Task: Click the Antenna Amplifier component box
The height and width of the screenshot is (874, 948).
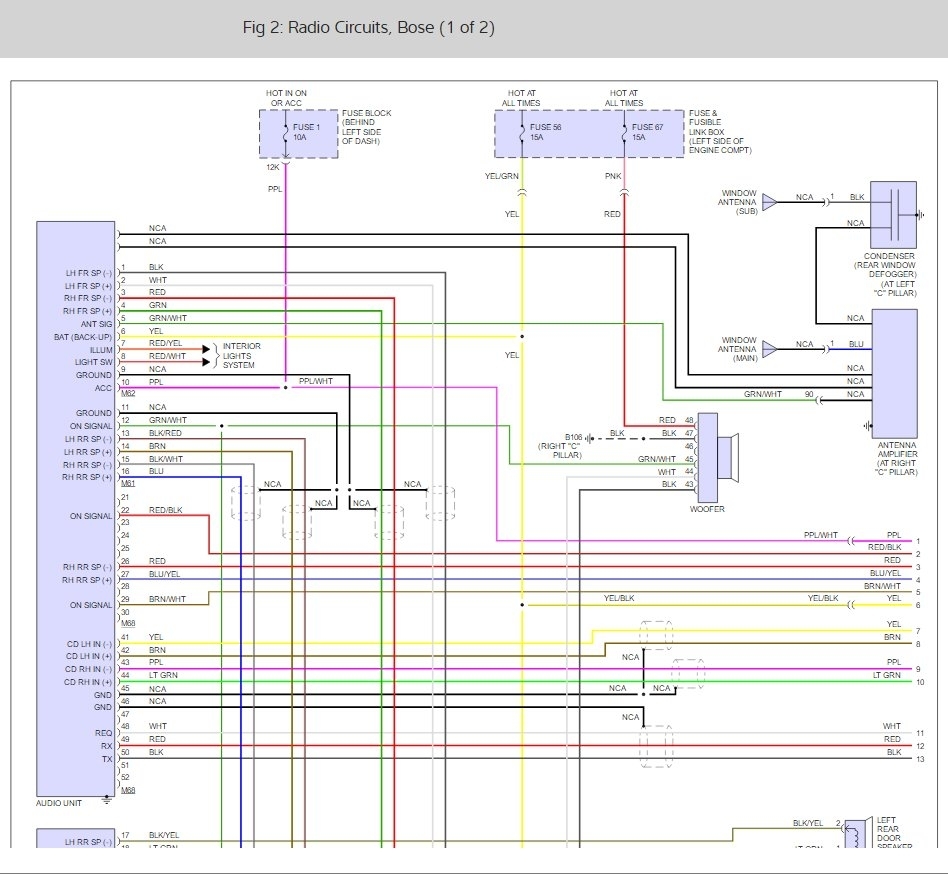Action: click(x=894, y=370)
